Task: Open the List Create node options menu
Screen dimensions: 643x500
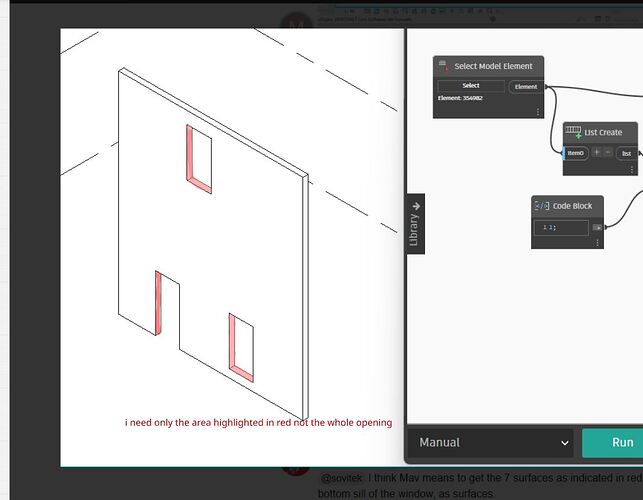Action: tap(632, 169)
